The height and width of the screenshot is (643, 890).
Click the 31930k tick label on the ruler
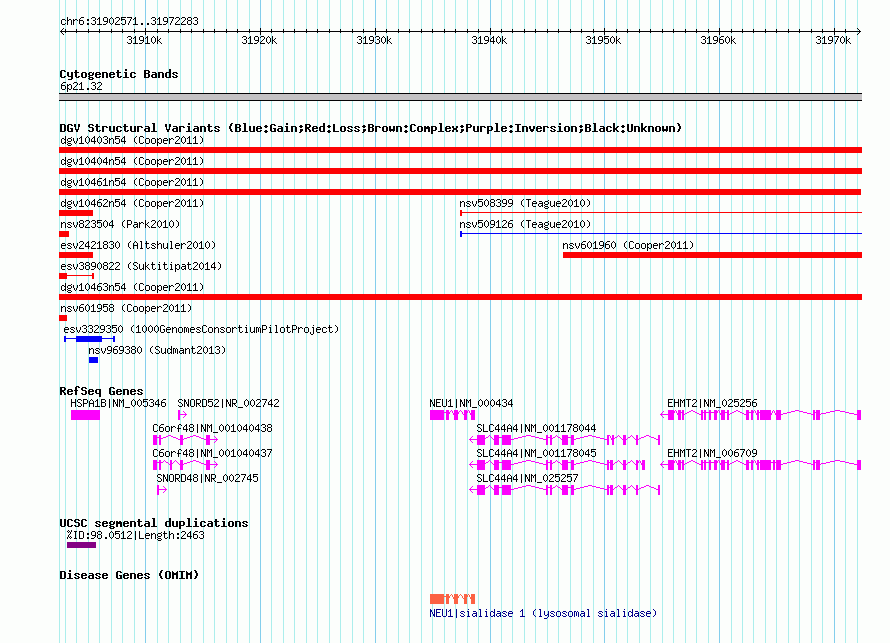[374, 40]
